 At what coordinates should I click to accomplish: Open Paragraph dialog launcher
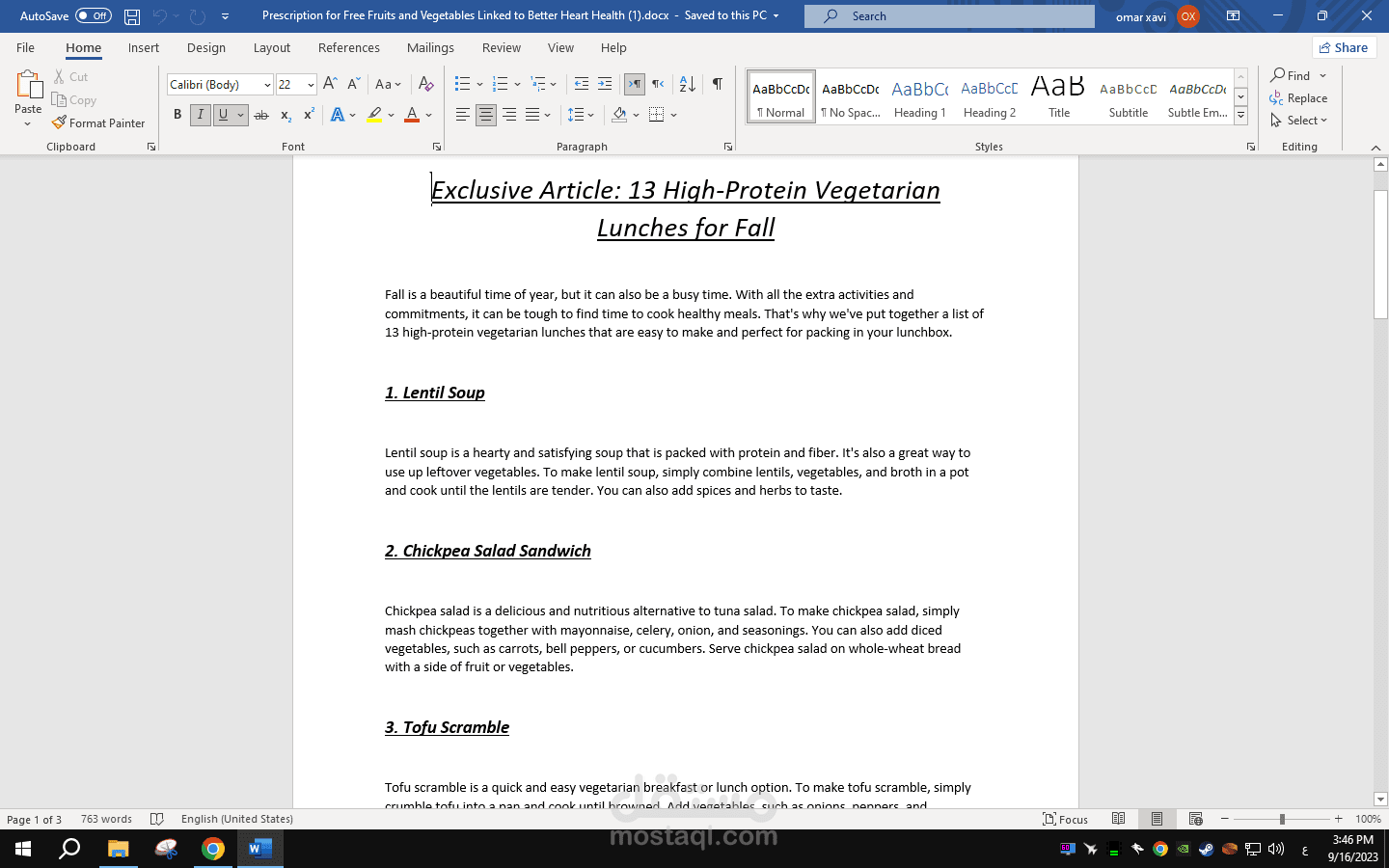[x=728, y=147]
